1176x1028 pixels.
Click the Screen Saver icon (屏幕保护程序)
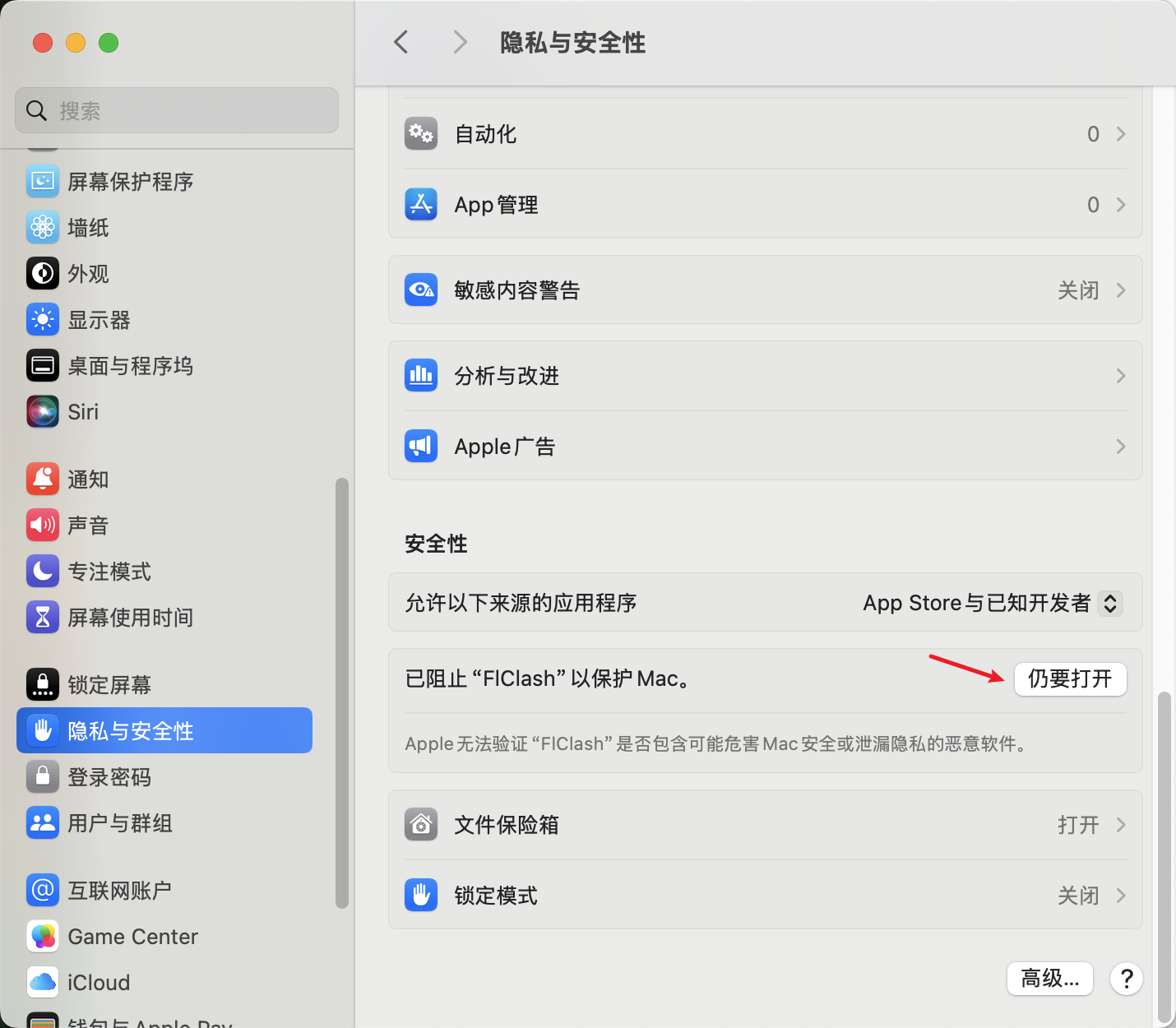coord(43,182)
